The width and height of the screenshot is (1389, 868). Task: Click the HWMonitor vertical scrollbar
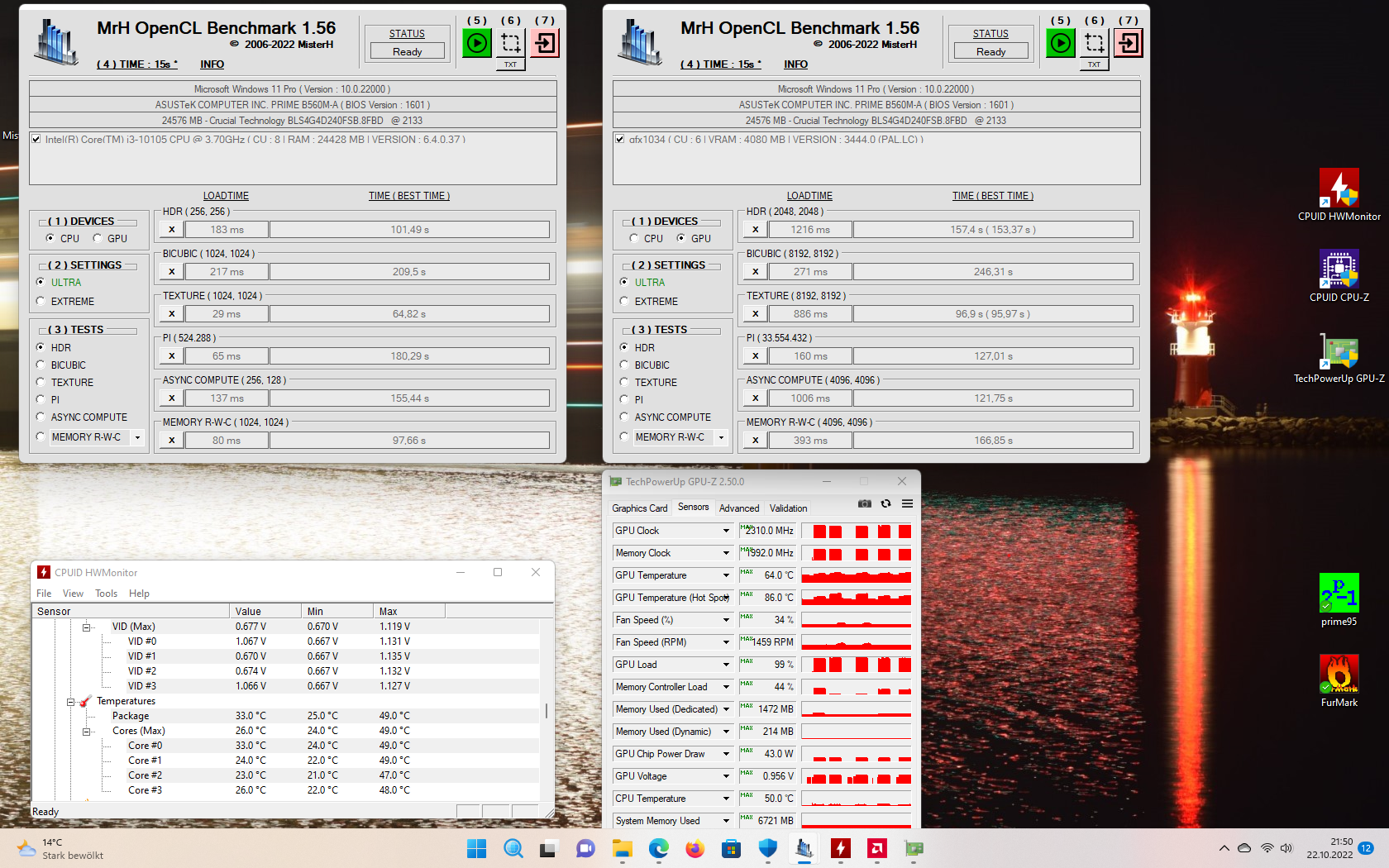[x=546, y=709]
